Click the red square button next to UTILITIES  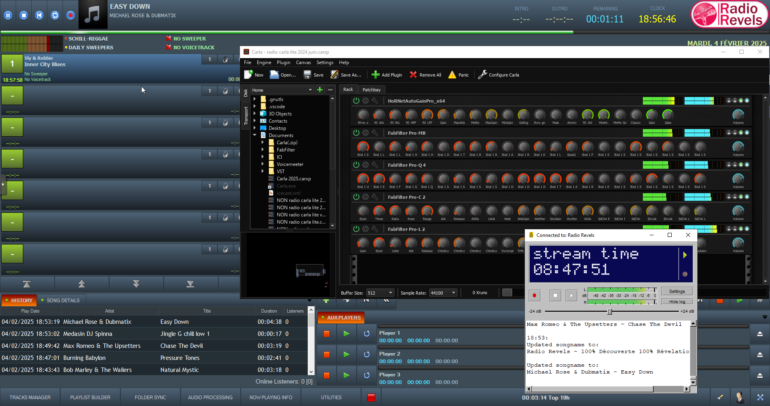click(x=371, y=397)
